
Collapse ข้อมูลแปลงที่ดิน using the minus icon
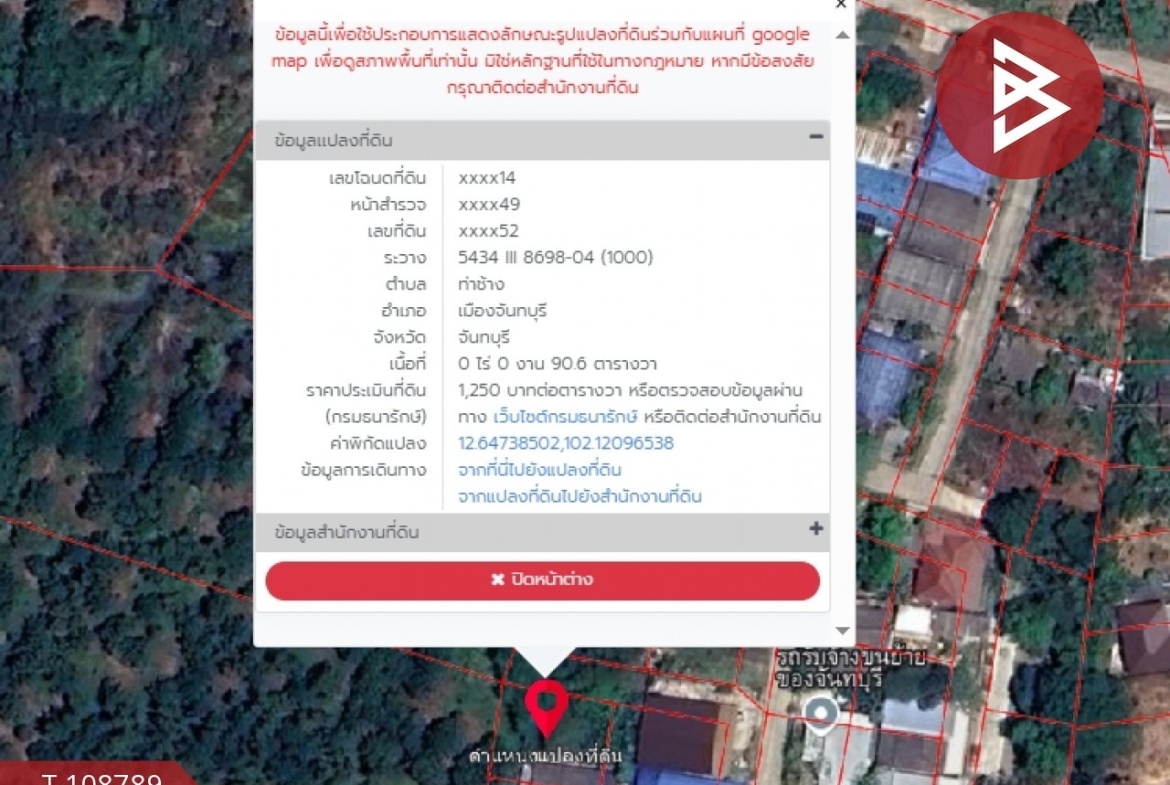816,137
